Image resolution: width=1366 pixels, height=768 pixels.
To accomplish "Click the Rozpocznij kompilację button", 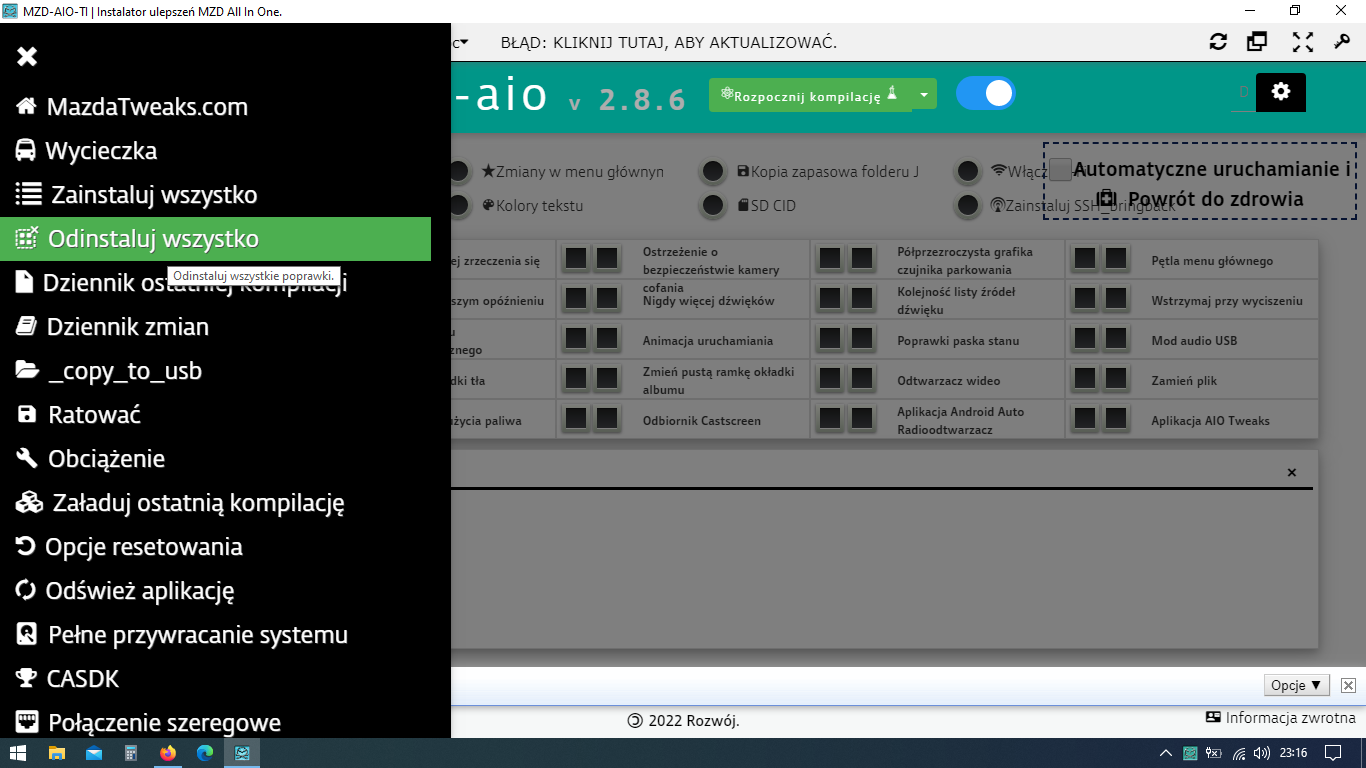I will click(x=809, y=95).
